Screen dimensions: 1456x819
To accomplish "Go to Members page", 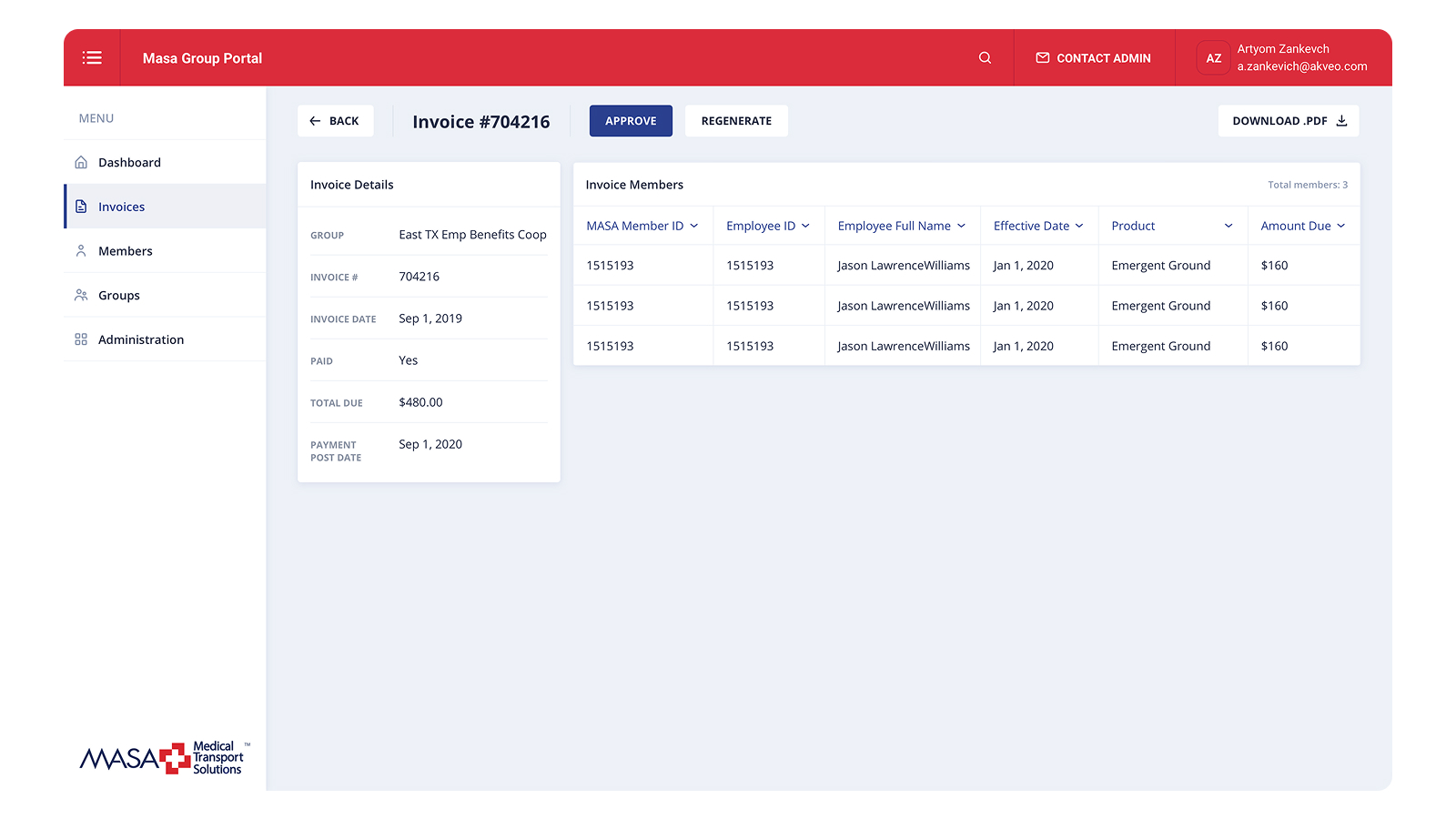I will pyautogui.click(x=165, y=250).
